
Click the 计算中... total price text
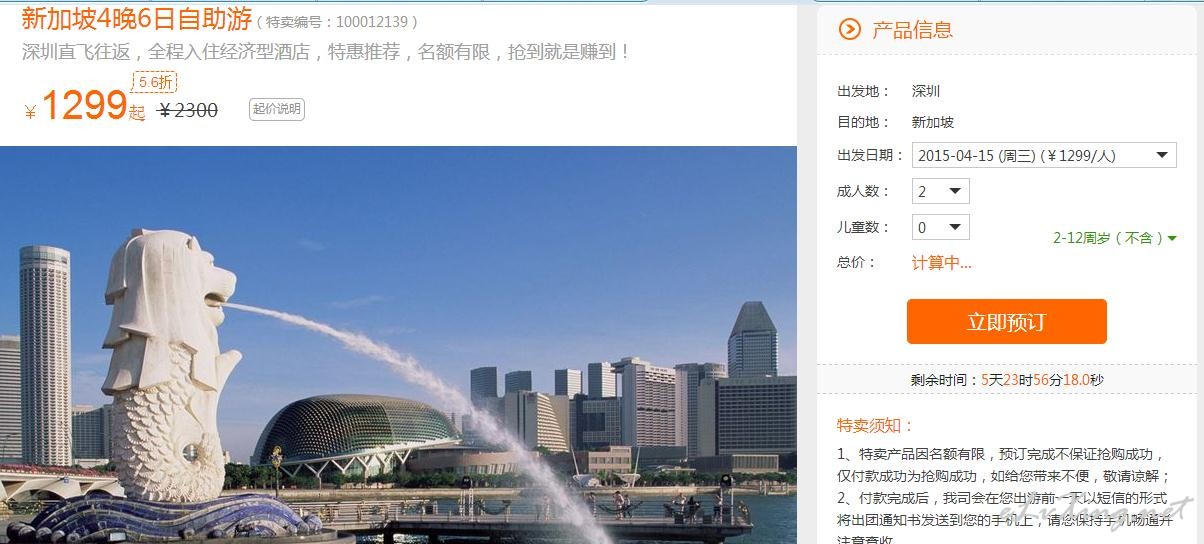pos(941,263)
